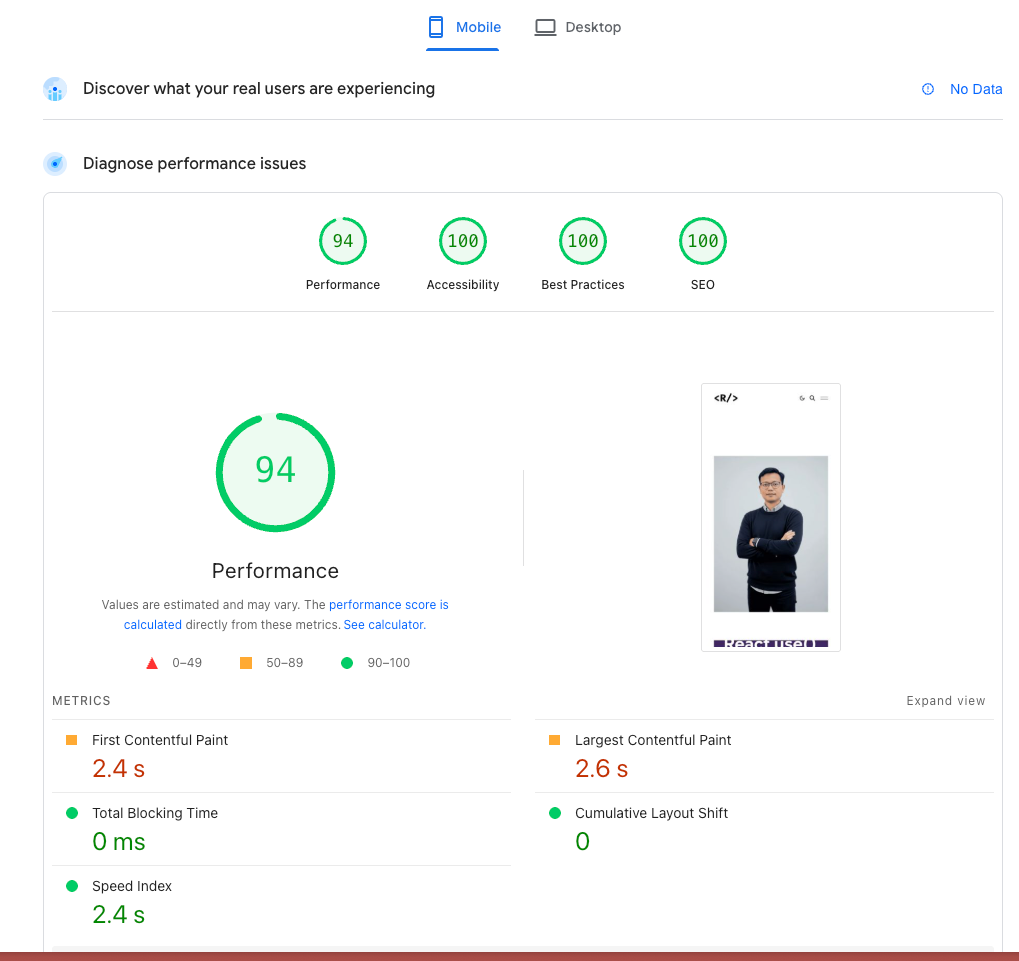Jump to Performance score gauge 94
Image resolution: width=1019 pixels, height=961 pixels.
coord(343,242)
